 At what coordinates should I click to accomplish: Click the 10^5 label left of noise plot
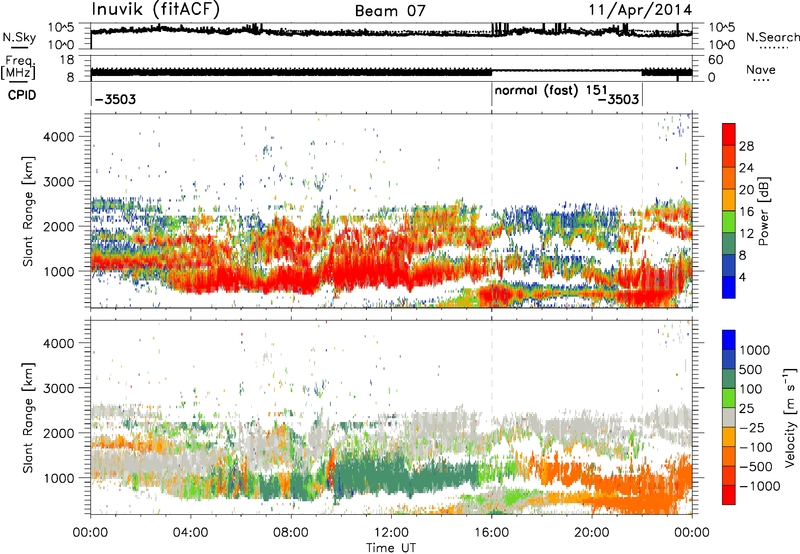click(x=61, y=27)
